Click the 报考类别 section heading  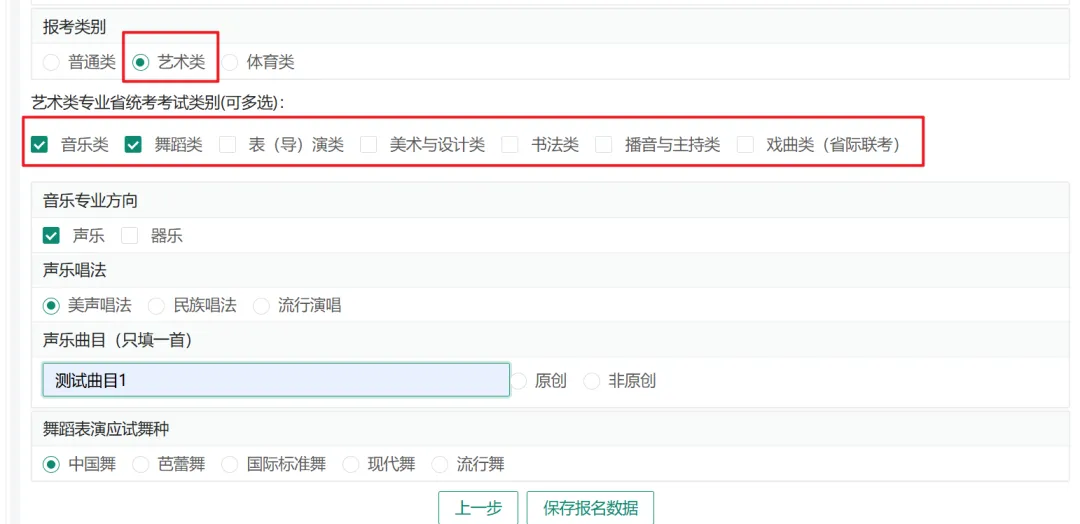tap(74, 28)
